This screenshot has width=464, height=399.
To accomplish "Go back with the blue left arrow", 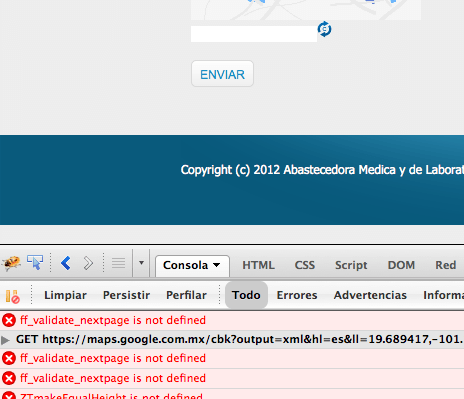I will (x=66, y=263).
